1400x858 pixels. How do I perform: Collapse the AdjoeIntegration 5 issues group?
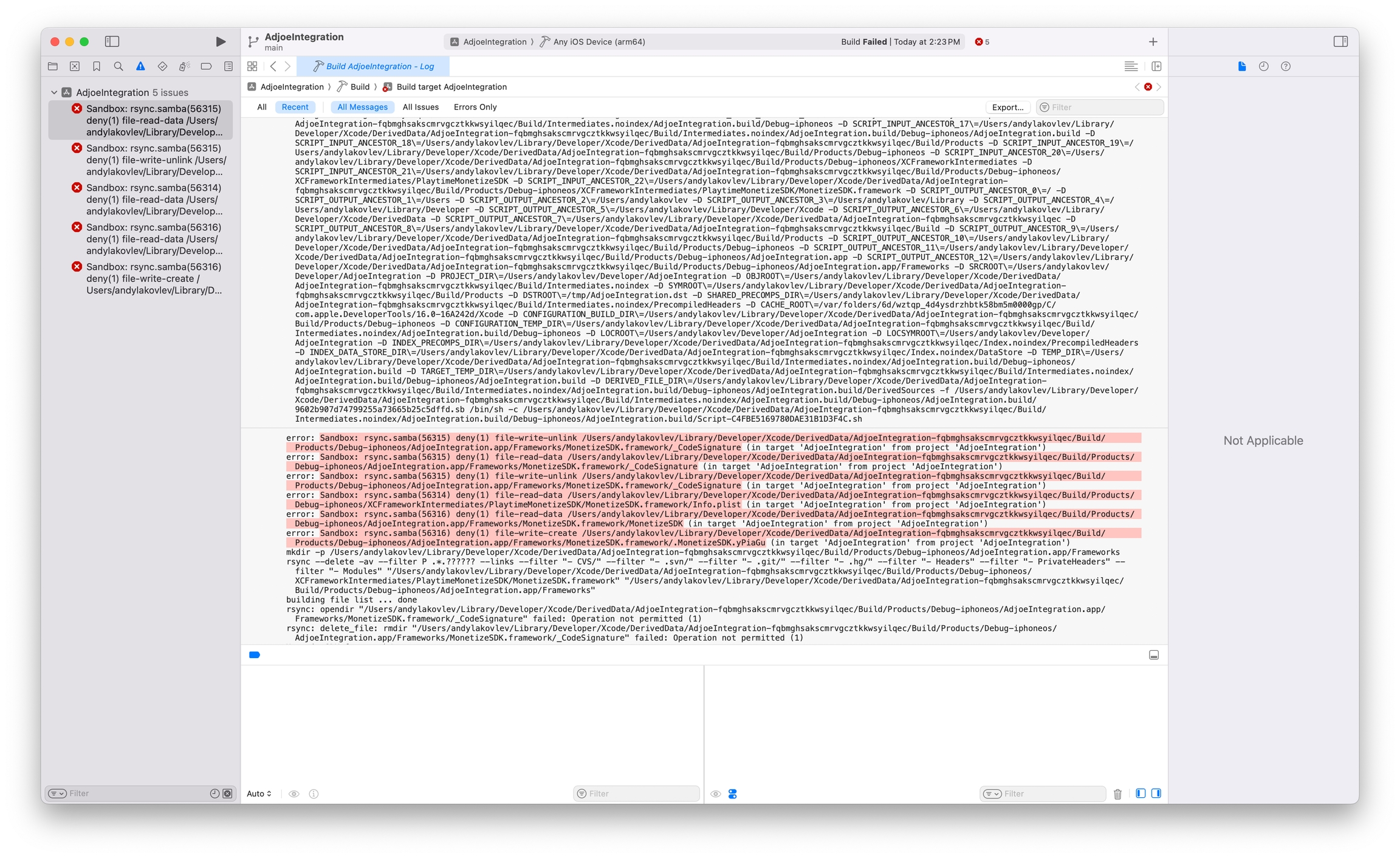pos(54,92)
